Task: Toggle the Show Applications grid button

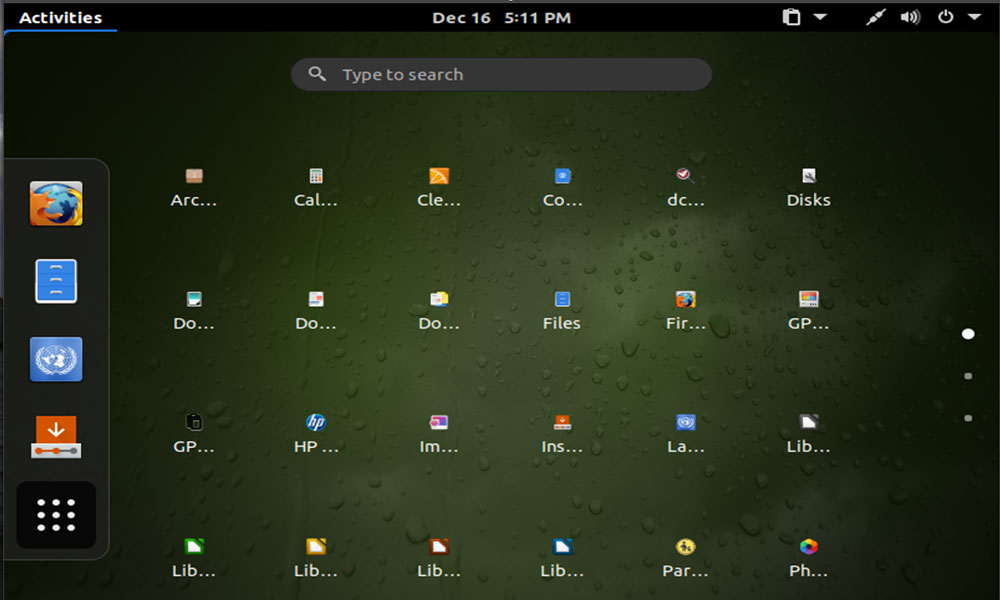Action: tap(56, 515)
